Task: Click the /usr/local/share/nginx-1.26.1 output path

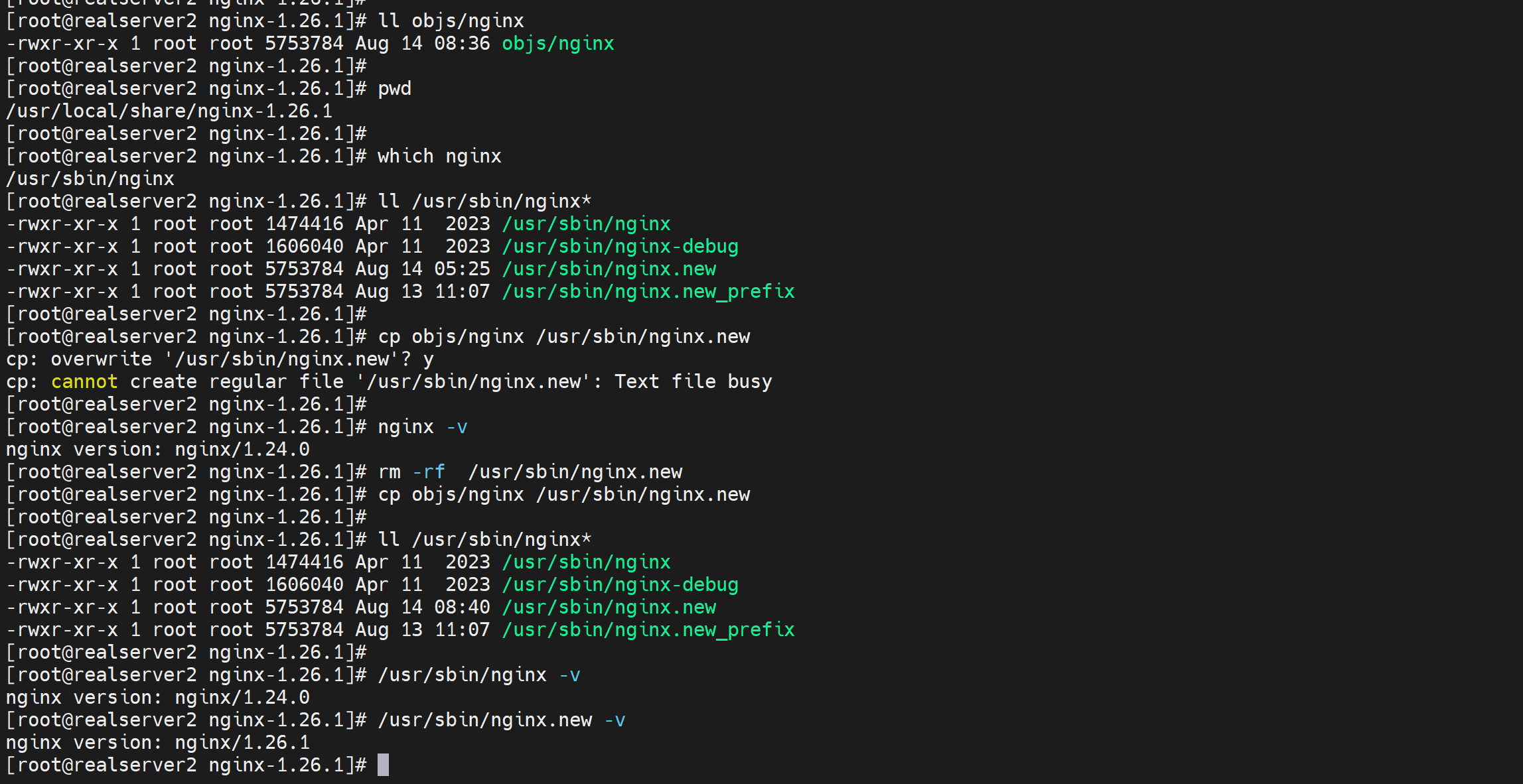Action: [x=169, y=111]
